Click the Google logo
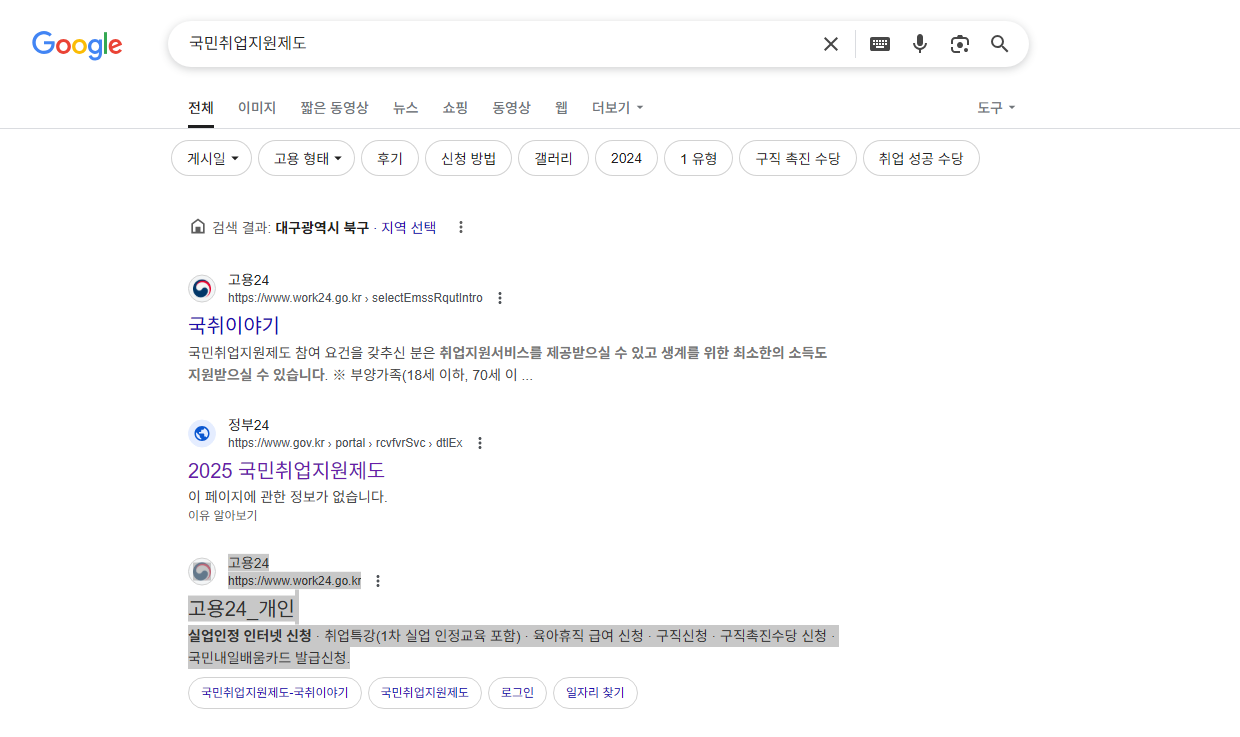The height and width of the screenshot is (737, 1240). pos(77,45)
